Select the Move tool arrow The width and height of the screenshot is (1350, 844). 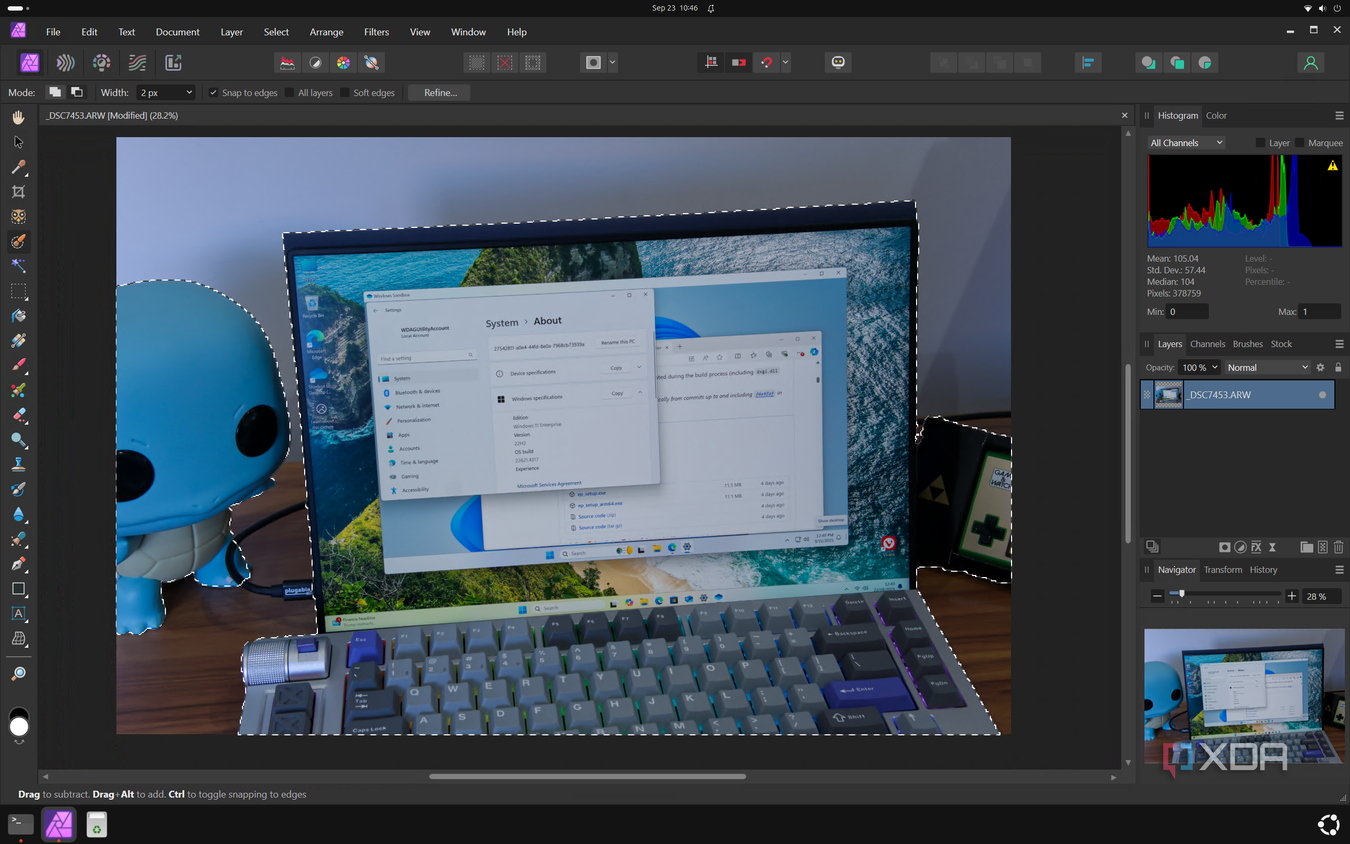(x=18, y=142)
